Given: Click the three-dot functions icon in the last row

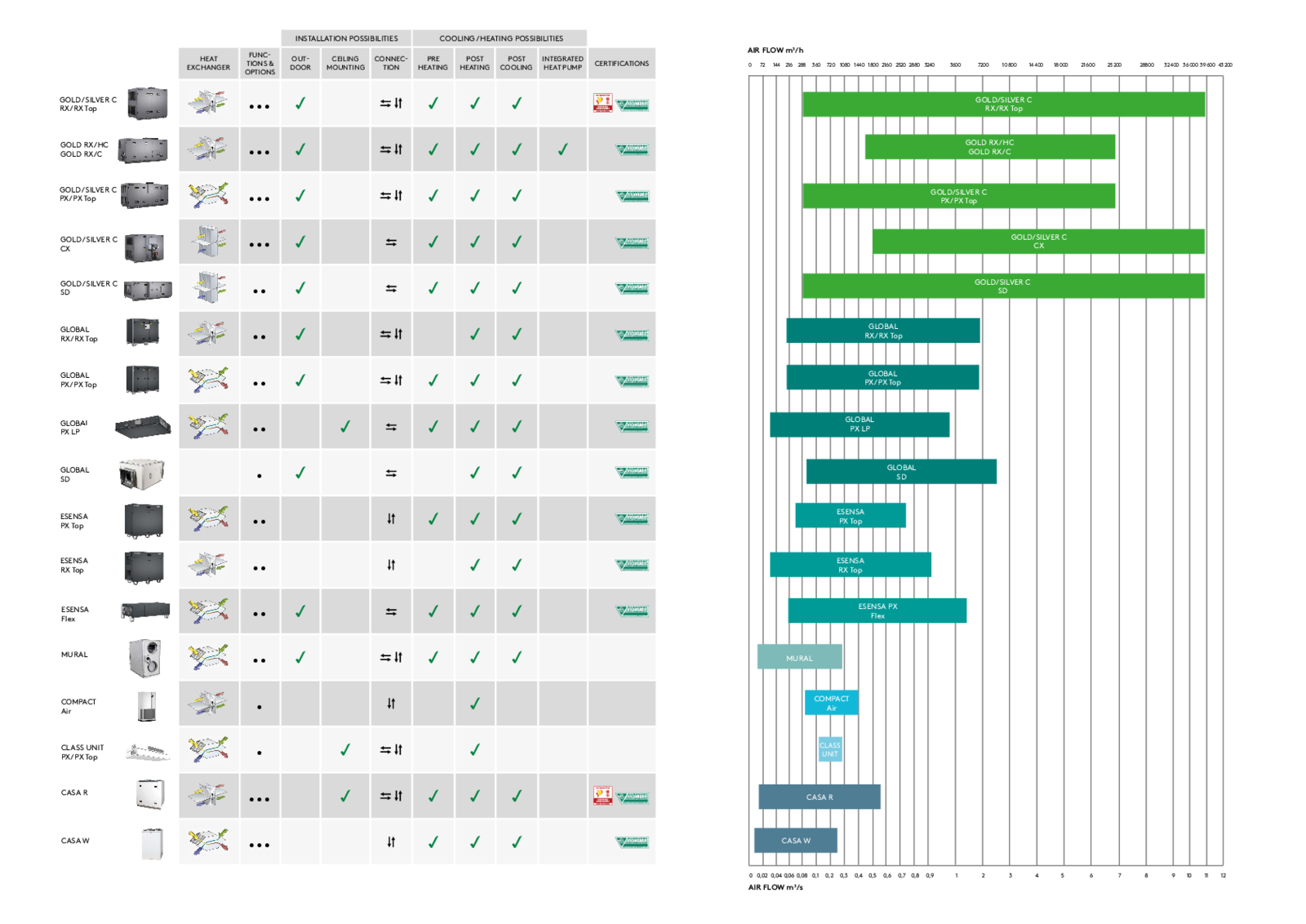Looking at the screenshot, I should pos(260,845).
